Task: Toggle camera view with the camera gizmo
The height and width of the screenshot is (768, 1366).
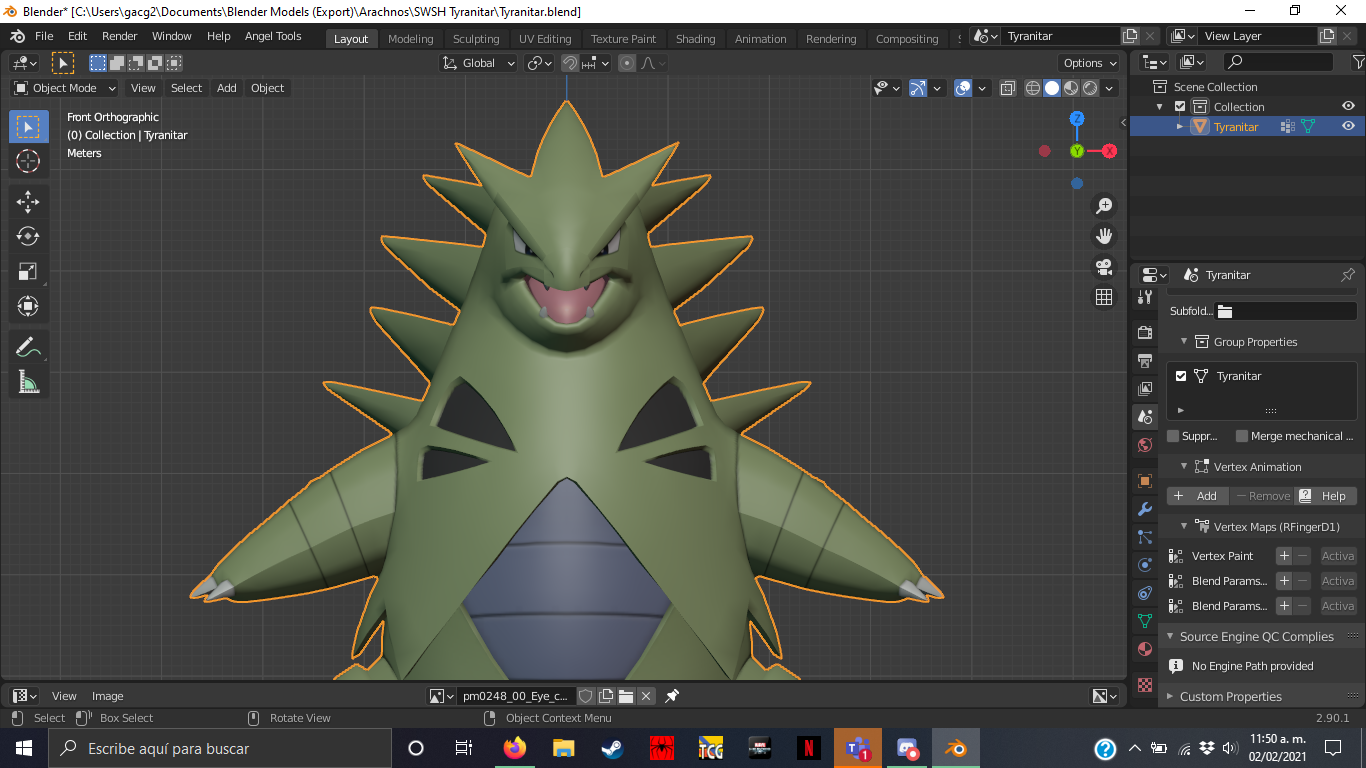Action: pos(1104,267)
